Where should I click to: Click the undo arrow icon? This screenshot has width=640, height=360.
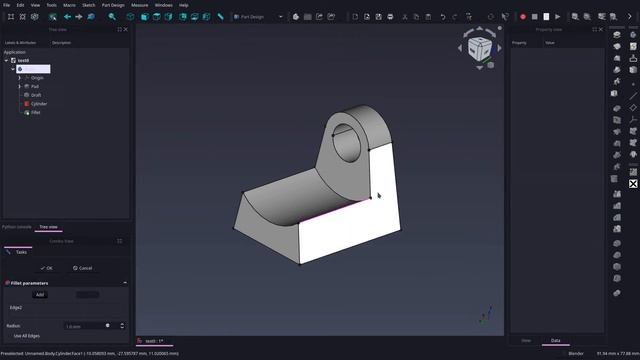click(x=442, y=17)
